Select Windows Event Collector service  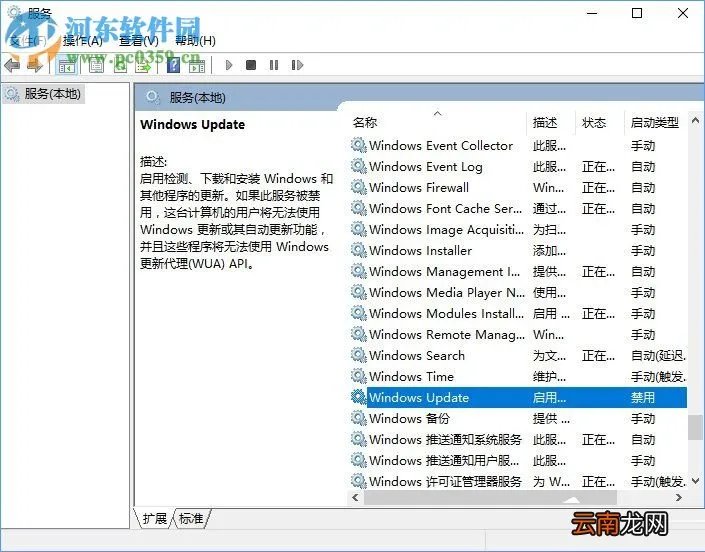[x=518, y=146]
